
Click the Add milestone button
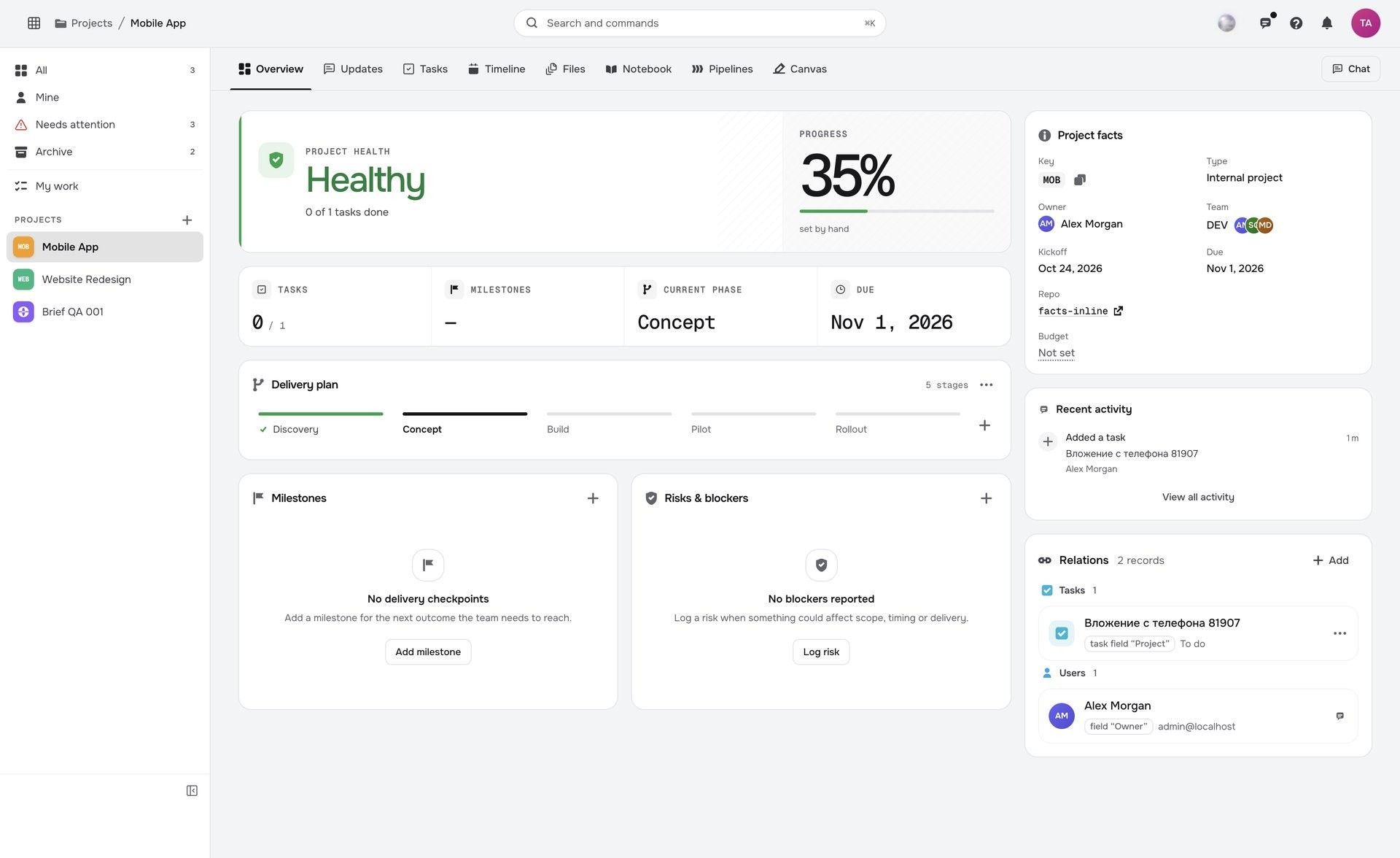[x=428, y=652]
